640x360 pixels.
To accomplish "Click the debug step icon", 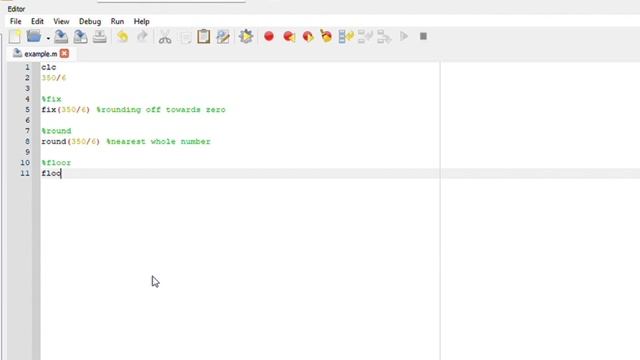I will [346, 37].
